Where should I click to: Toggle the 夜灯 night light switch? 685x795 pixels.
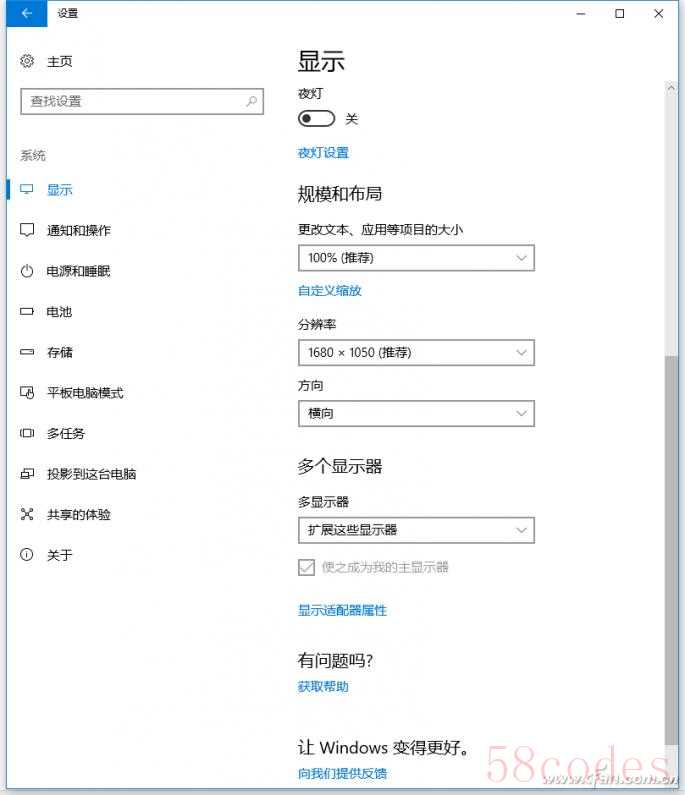pos(316,119)
